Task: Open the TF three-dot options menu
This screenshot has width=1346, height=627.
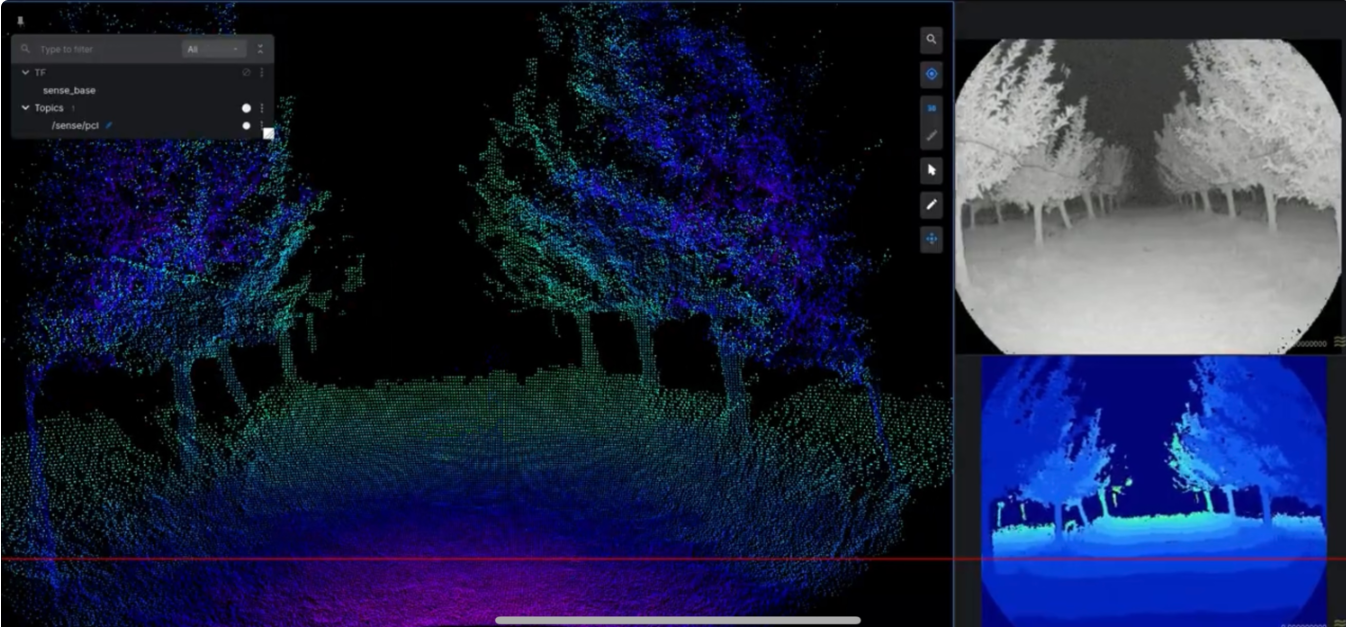Action: [262, 73]
